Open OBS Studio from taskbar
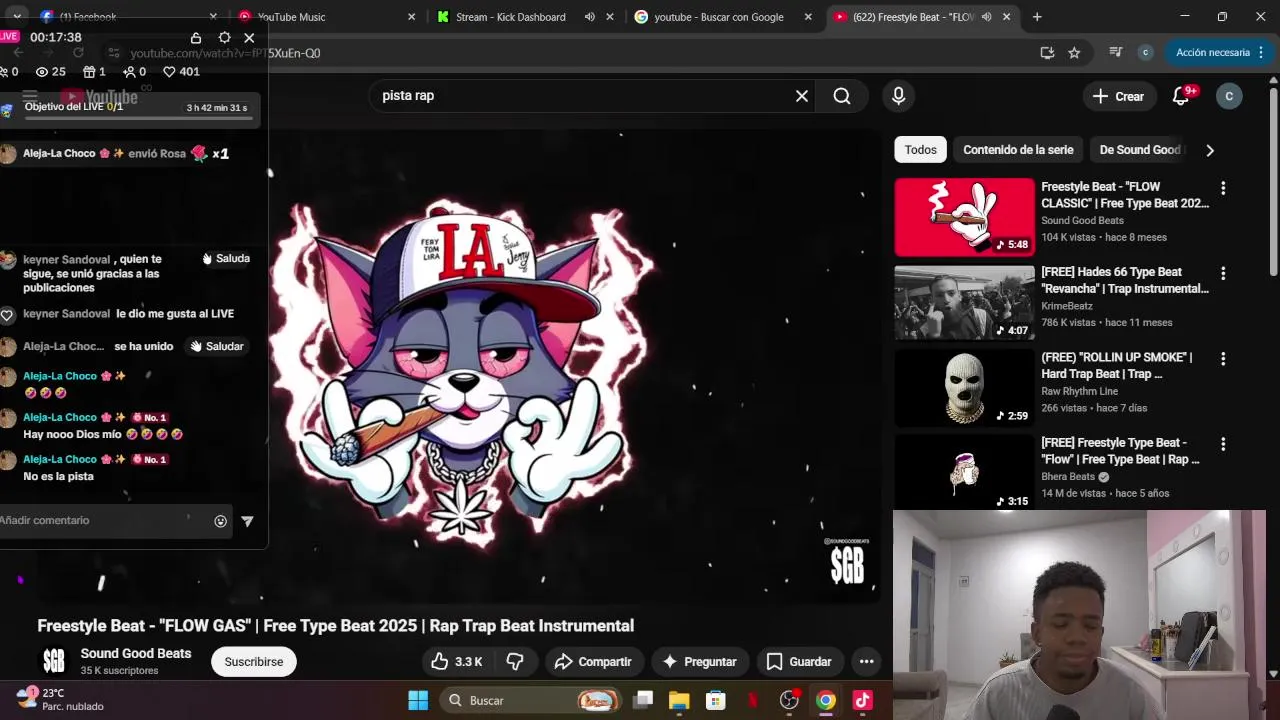The width and height of the screenshot is (1280, 720). pos(790,700)
